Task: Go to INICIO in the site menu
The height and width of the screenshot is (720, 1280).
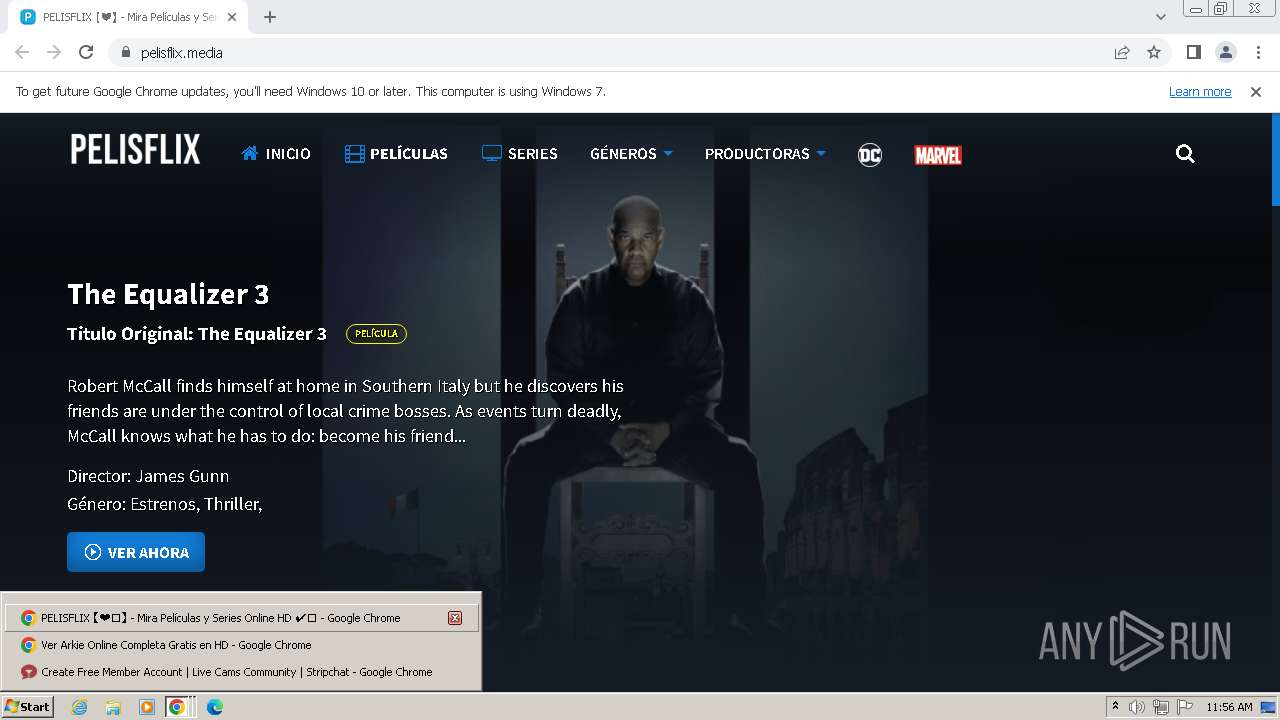Action: point(276,154)
